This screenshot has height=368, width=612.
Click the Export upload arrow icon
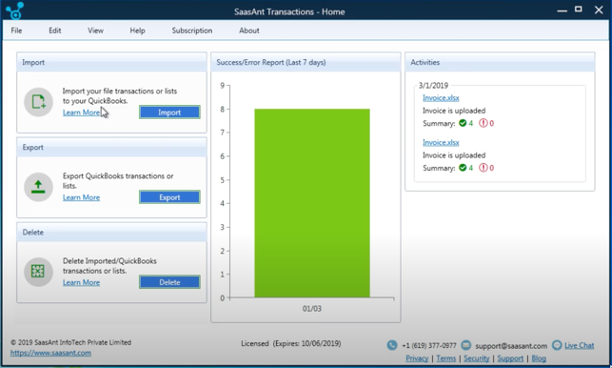38,187
